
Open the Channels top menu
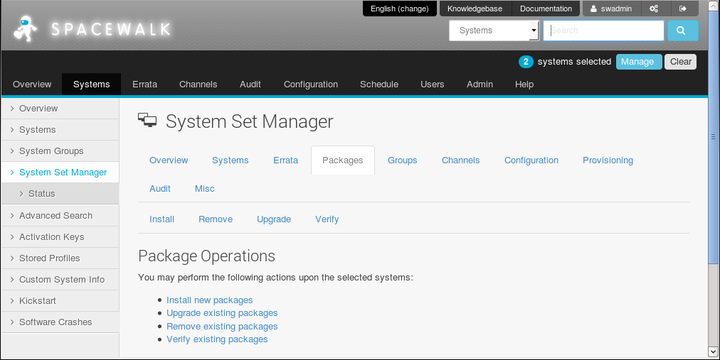coord(198,84)
